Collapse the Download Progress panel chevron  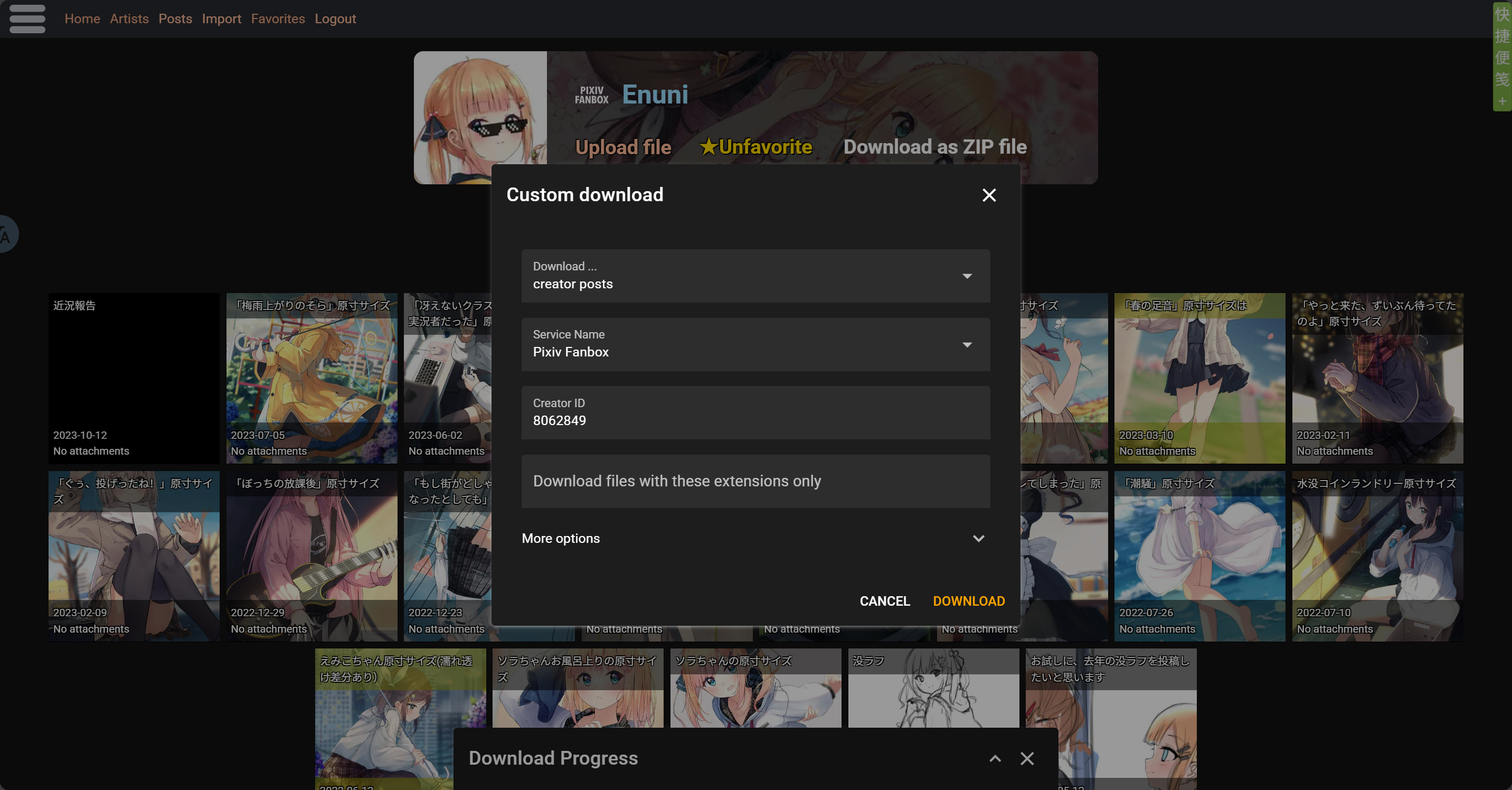[995, 758]
